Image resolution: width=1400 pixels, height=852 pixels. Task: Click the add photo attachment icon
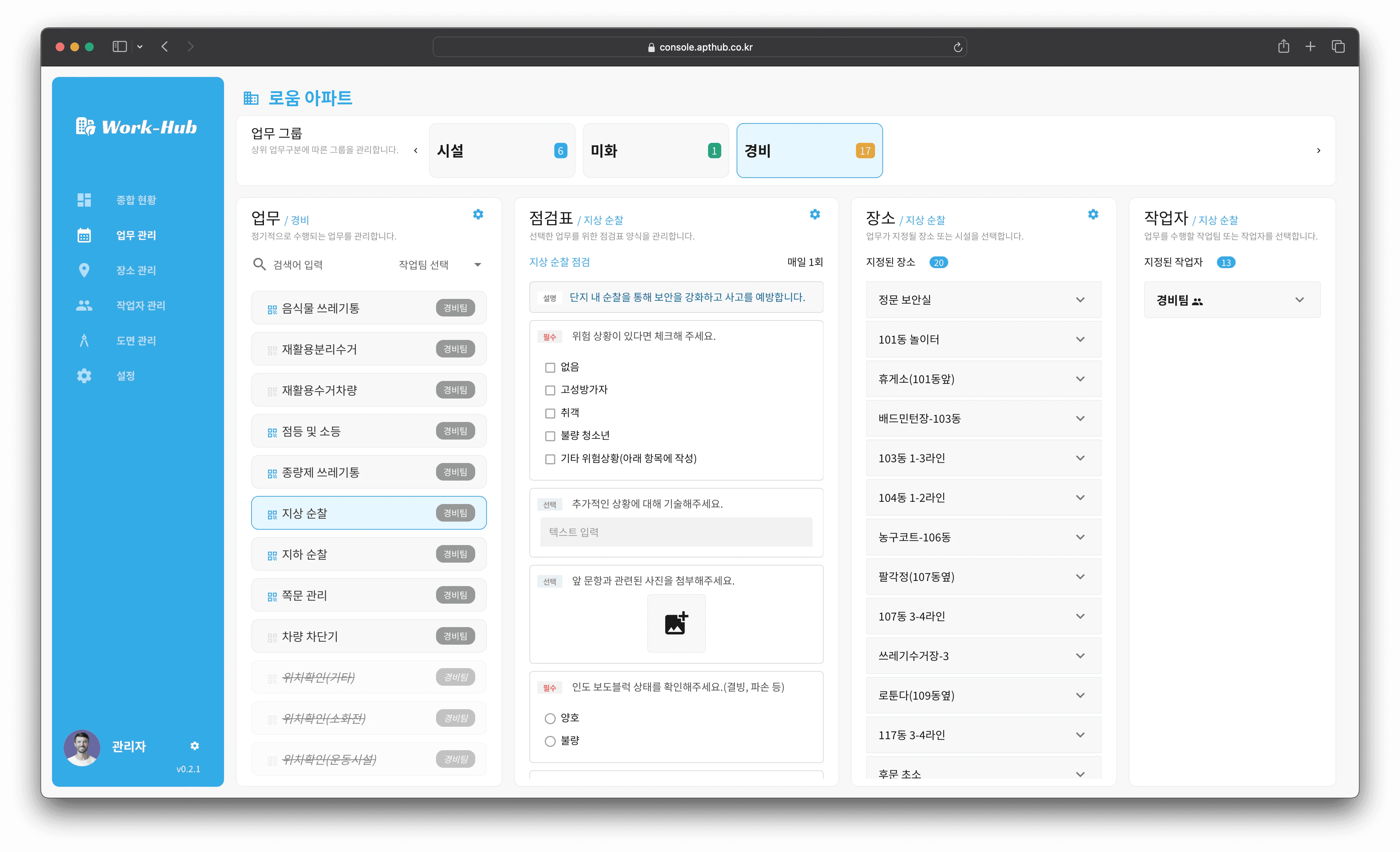tap(676, 623)
